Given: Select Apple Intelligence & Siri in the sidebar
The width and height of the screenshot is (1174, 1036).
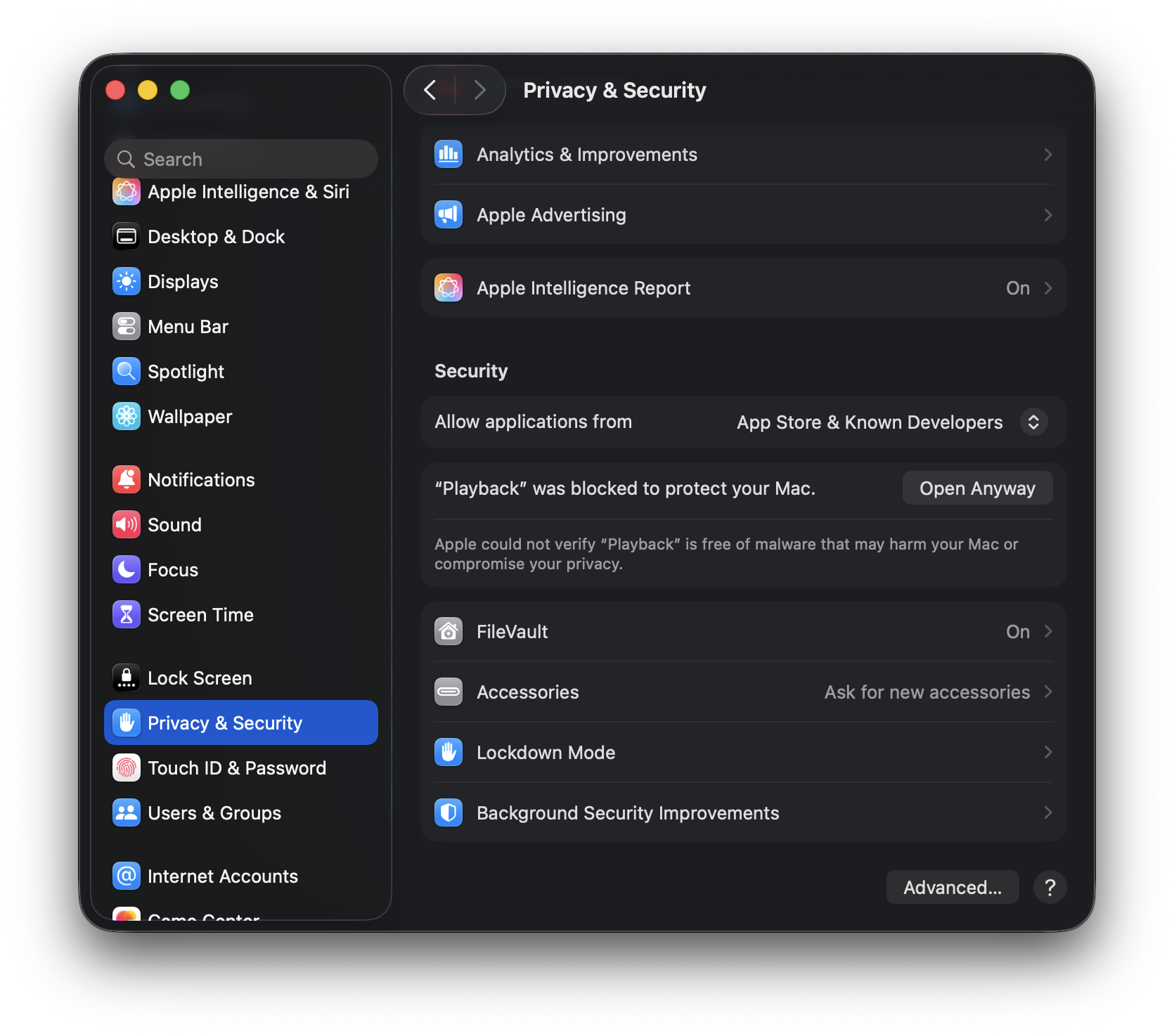Looking at the screenshot, I should tap(241, 192).
